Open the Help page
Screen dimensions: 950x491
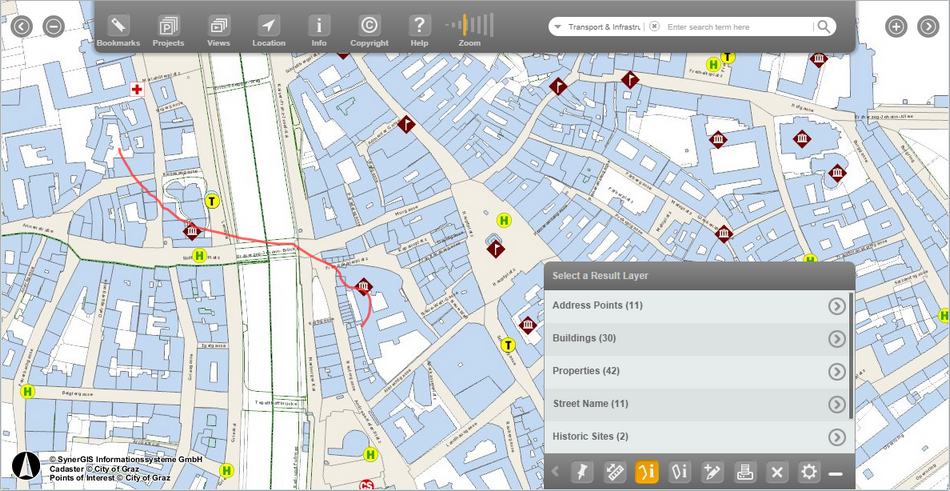pos(419,31)
